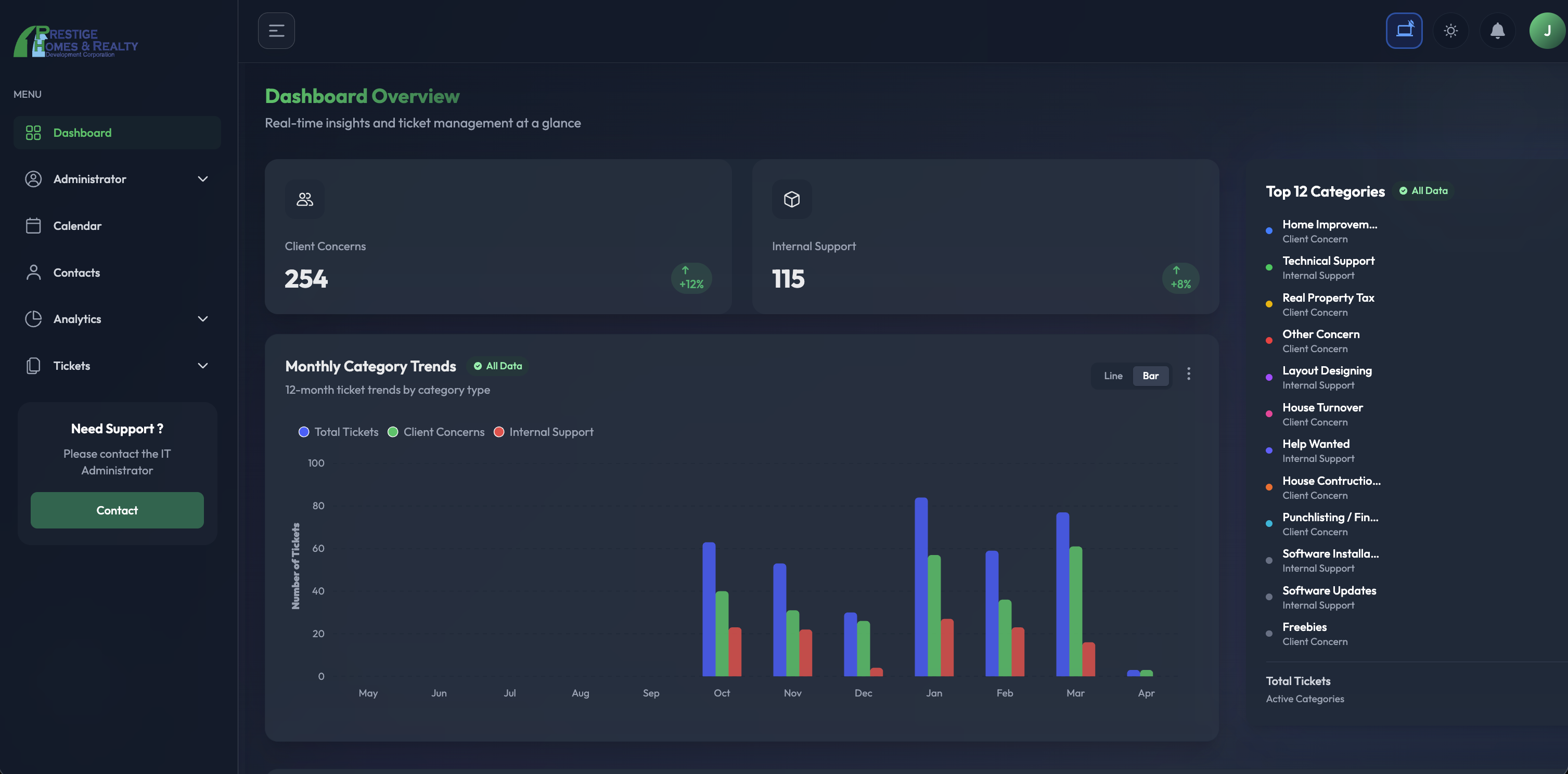Screen dimensions: 1568x774
Task: Collapse the Analytics submenu chevron
Action: [203, 318]
